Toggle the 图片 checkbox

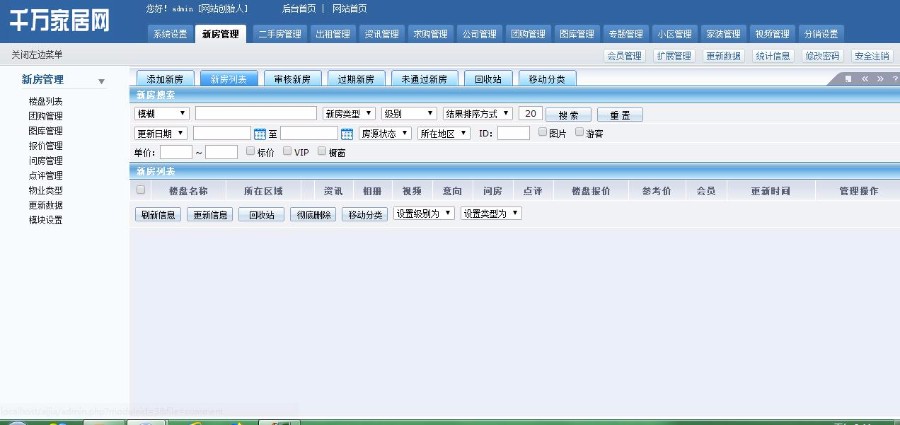coord(542,132)
